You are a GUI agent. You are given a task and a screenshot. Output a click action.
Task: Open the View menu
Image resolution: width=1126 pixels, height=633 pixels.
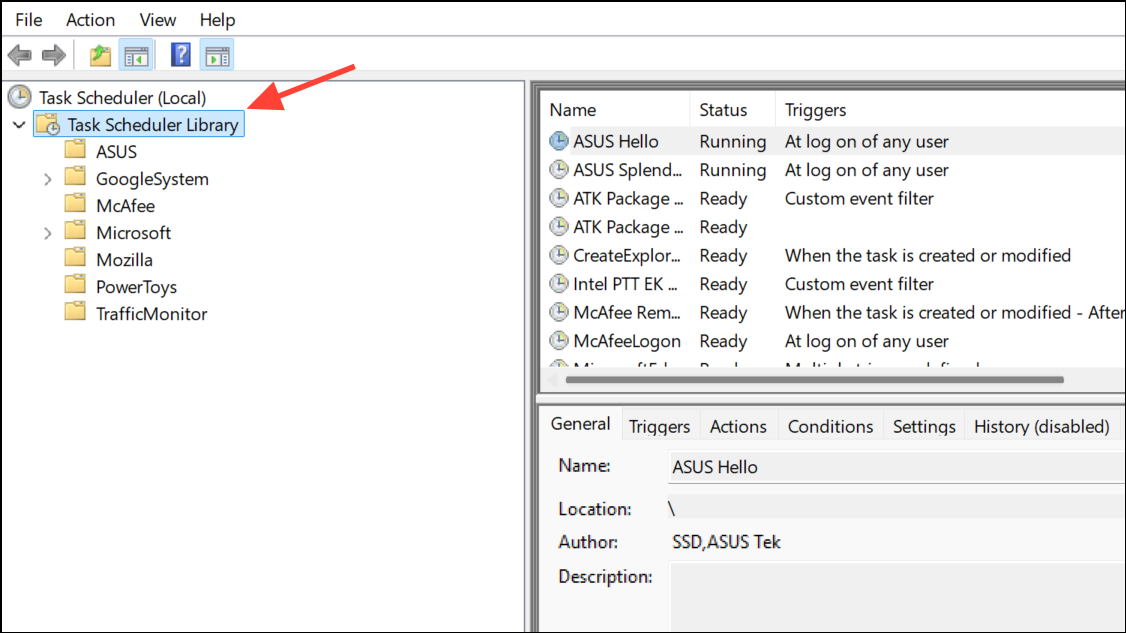157,20
